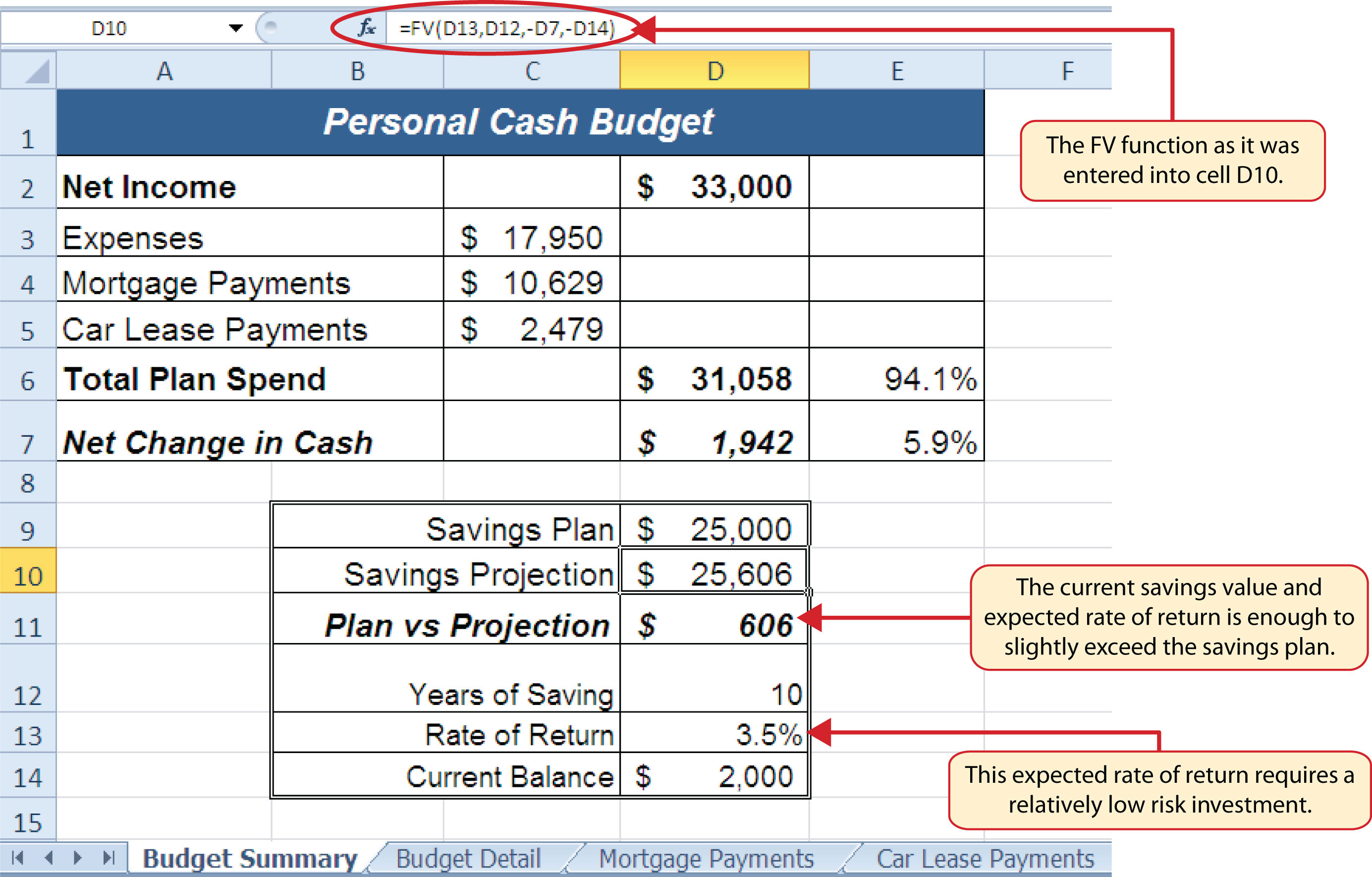1372x877 pixels.
Task: Click the fx Insert Function icon
Action: (366, 27)
